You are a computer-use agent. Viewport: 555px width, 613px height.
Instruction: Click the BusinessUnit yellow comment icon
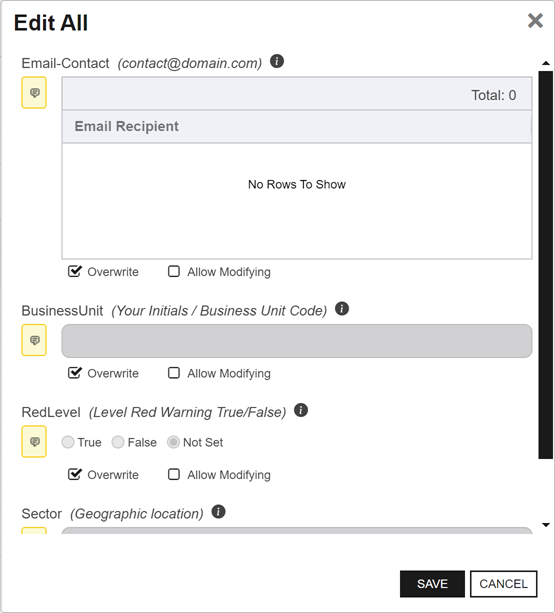[34, 340]
